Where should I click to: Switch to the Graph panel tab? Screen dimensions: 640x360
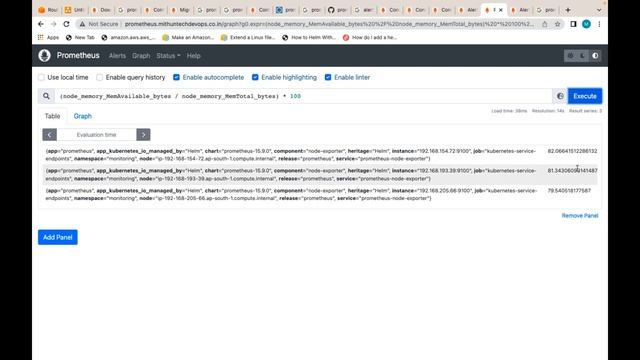[82, 116]
